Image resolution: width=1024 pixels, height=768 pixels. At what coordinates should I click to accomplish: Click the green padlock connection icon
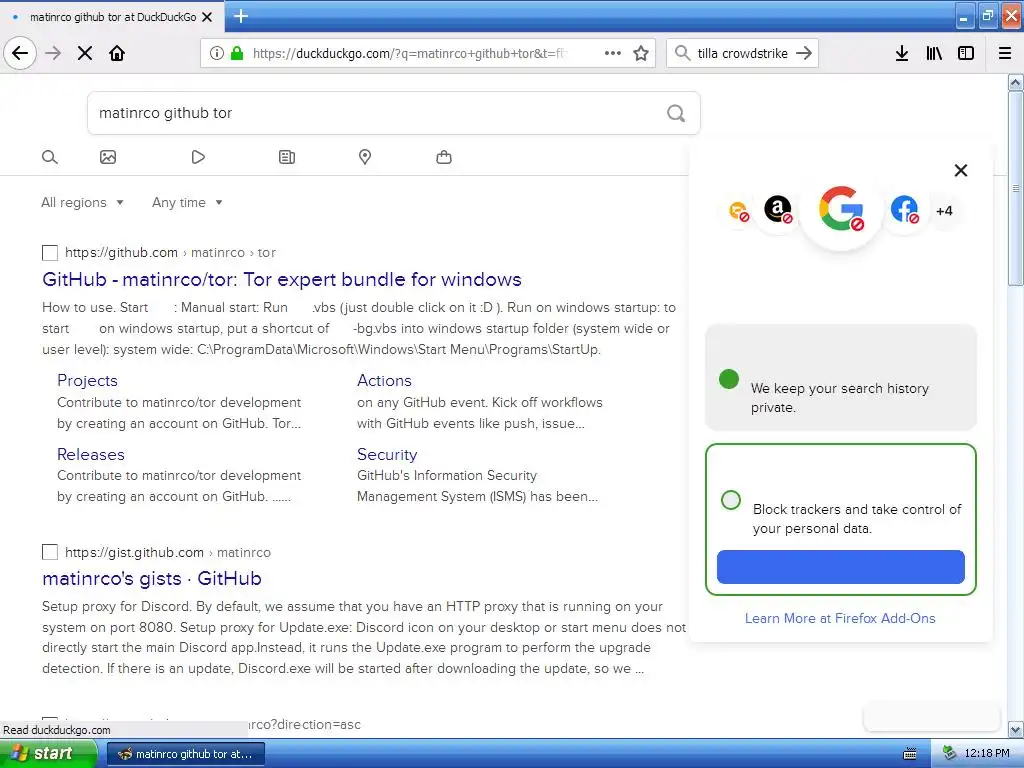coord(237,53)
